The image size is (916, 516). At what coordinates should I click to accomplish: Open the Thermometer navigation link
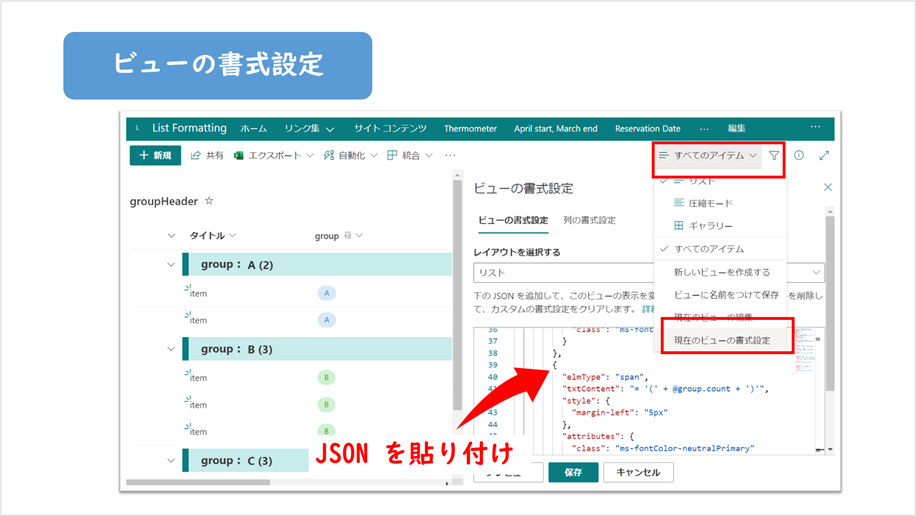point(470,129)
